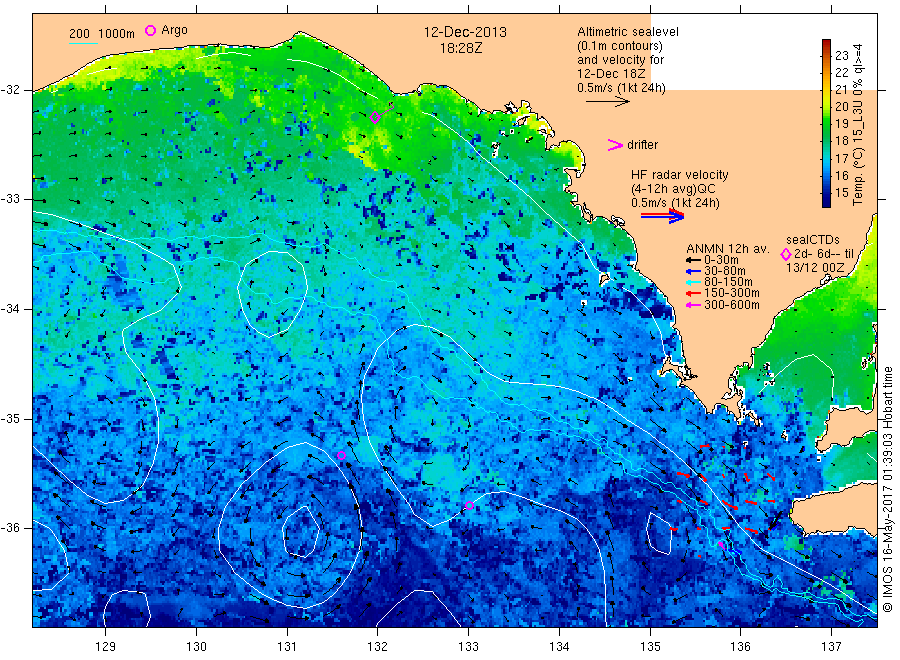Click the 137 longitude axis label

tap(831, 647)
